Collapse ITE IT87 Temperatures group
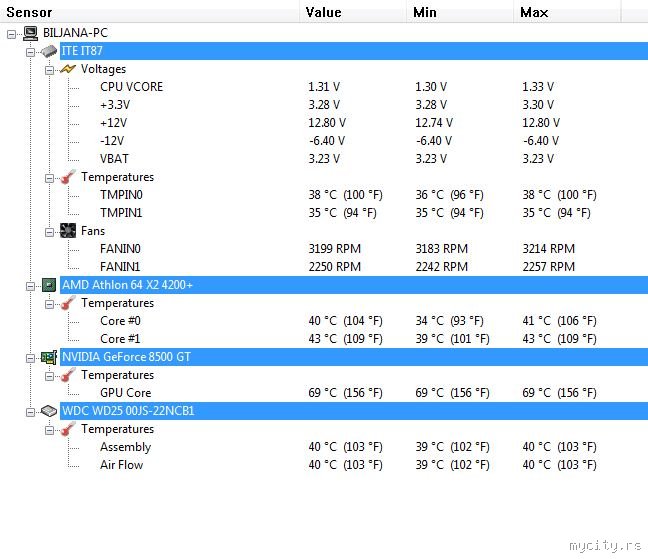This screenshot has width=648, height=559. pos(49,178)
